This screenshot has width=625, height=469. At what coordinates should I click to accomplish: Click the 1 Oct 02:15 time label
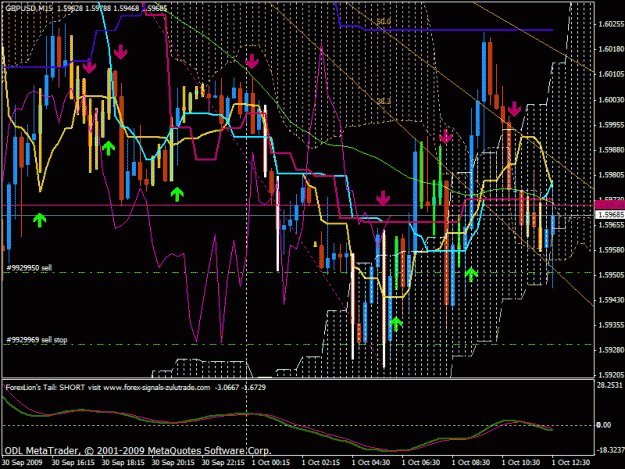(321, 463)
